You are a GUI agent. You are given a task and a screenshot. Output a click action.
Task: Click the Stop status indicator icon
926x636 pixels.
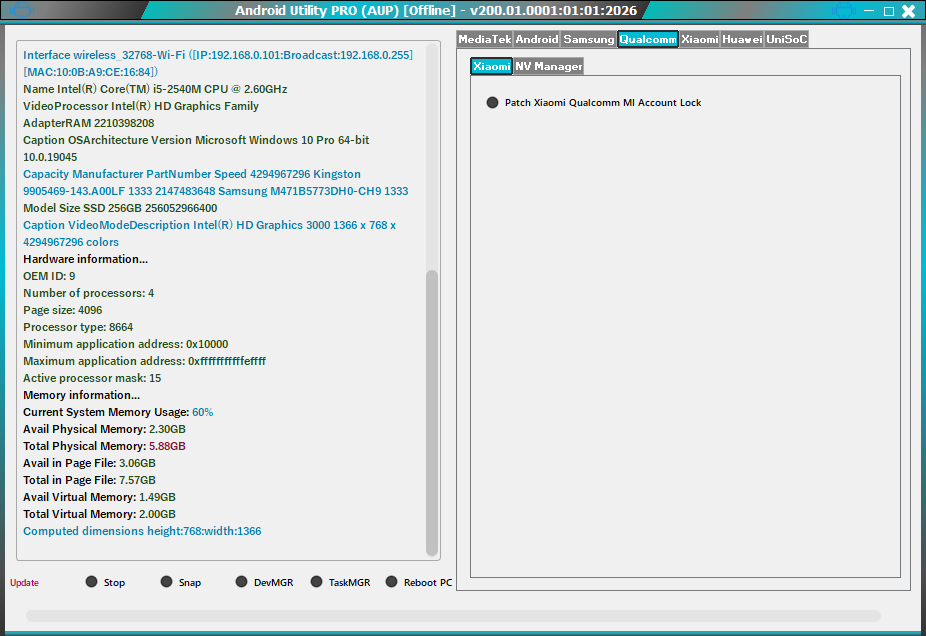coord(91,582)
